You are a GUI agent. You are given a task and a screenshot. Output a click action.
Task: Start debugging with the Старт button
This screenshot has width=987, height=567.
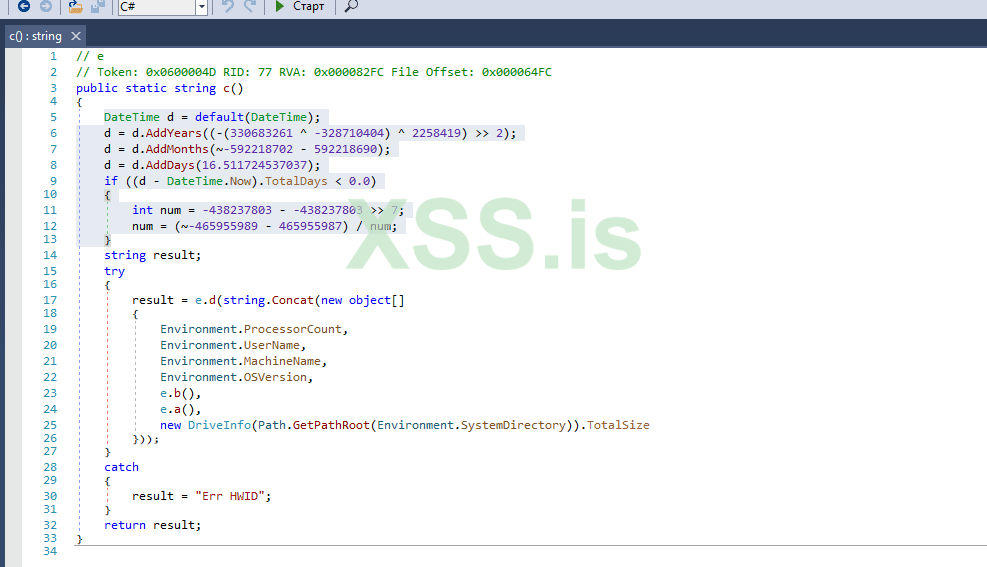(300, 6)
